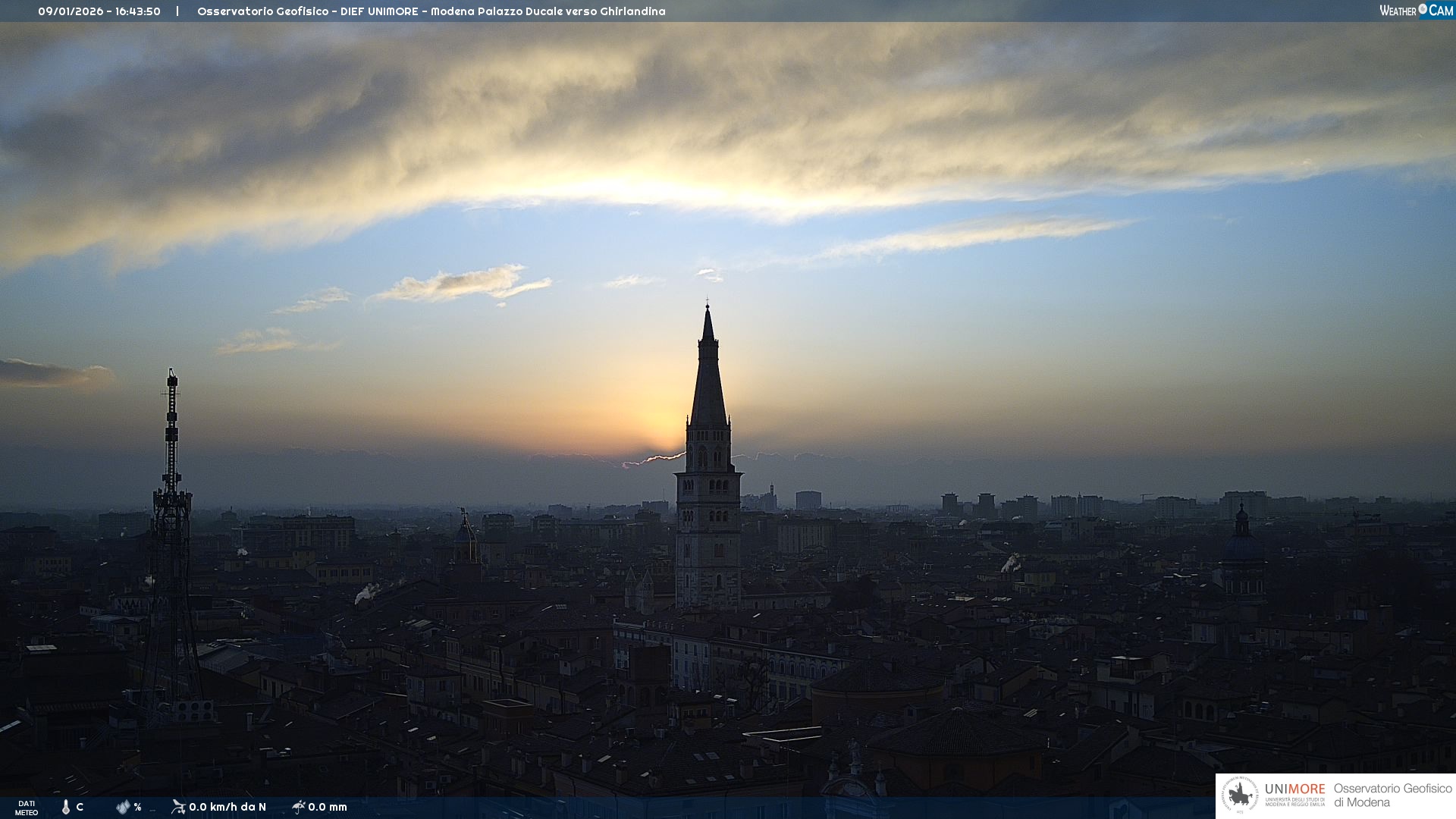Click the DATI METEO label
The height and width of the screenshot is (819, 1456).
click(x=27, y=808)
